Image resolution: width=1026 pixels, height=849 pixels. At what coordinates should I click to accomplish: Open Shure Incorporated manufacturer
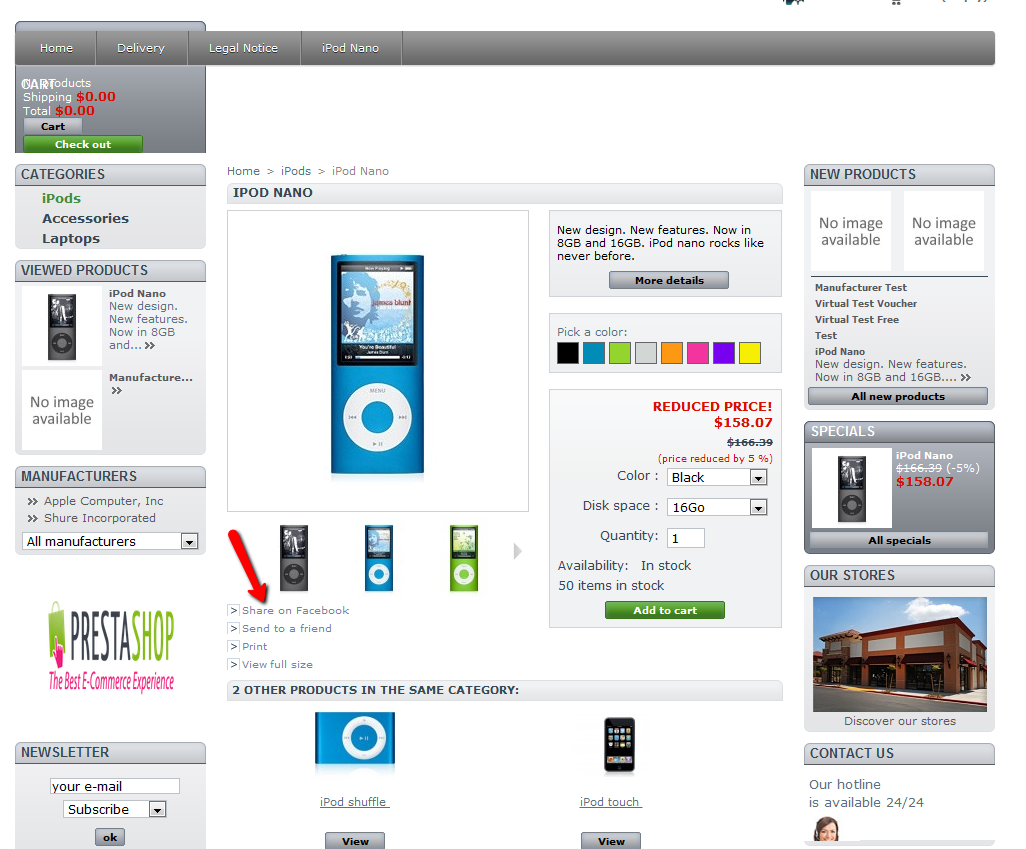99,518
